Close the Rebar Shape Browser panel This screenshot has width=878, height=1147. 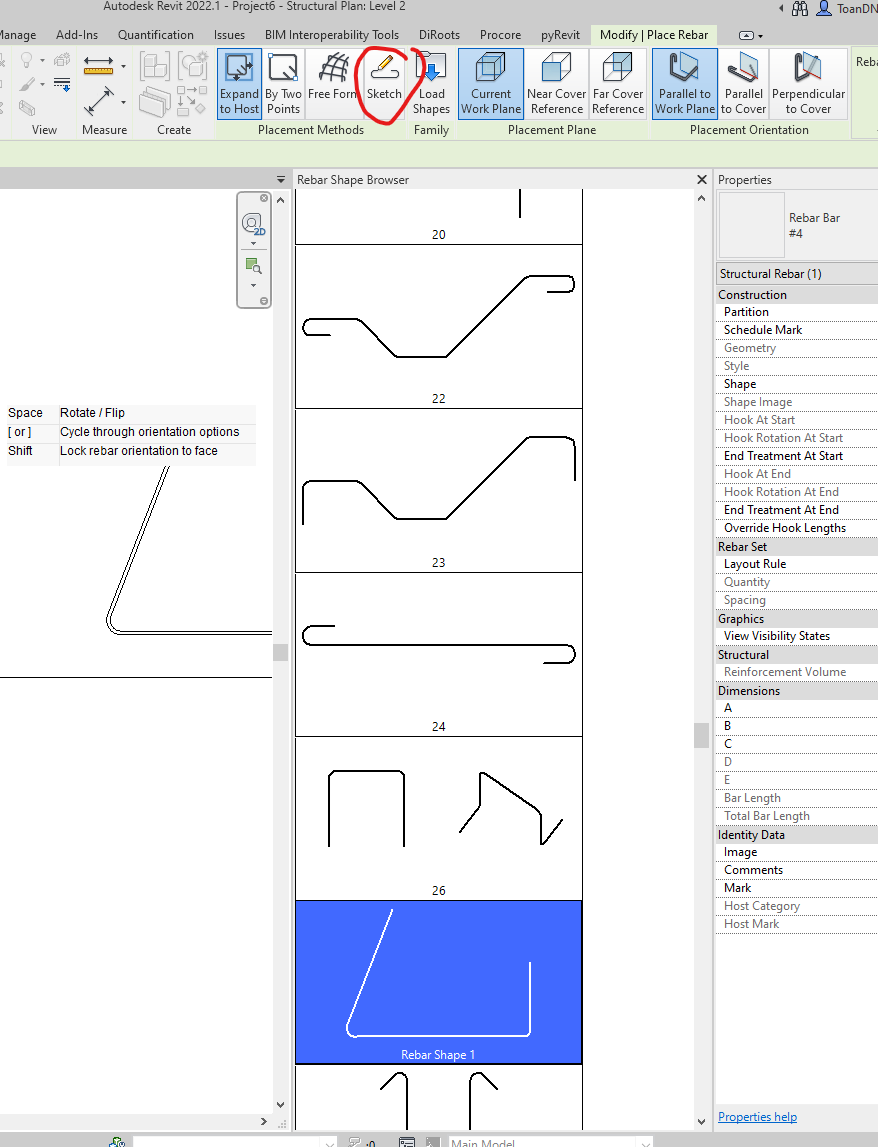(x=702, y=179)
